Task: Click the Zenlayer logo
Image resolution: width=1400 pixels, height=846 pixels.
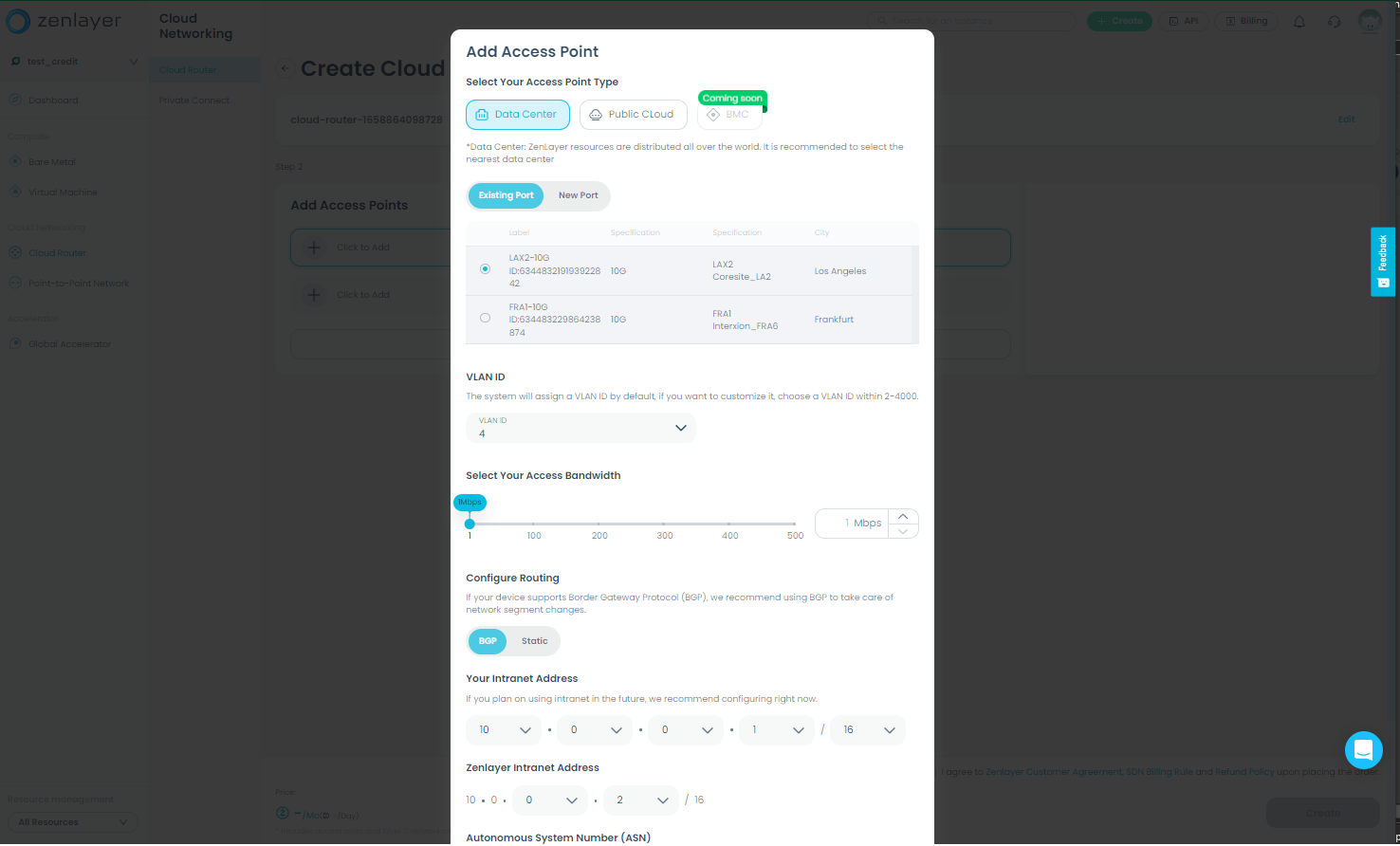Action: [x=64, y=21]
